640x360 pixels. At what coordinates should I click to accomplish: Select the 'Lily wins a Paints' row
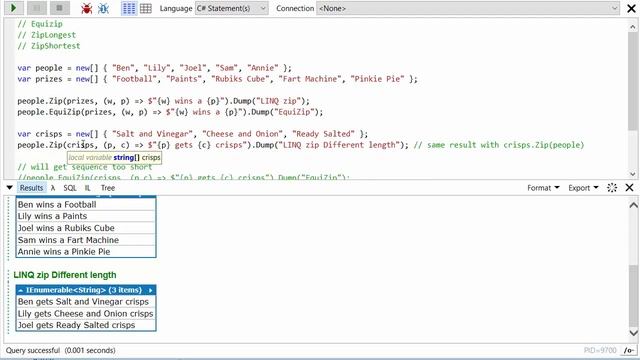pyautogui.click(x=86, y=216)
